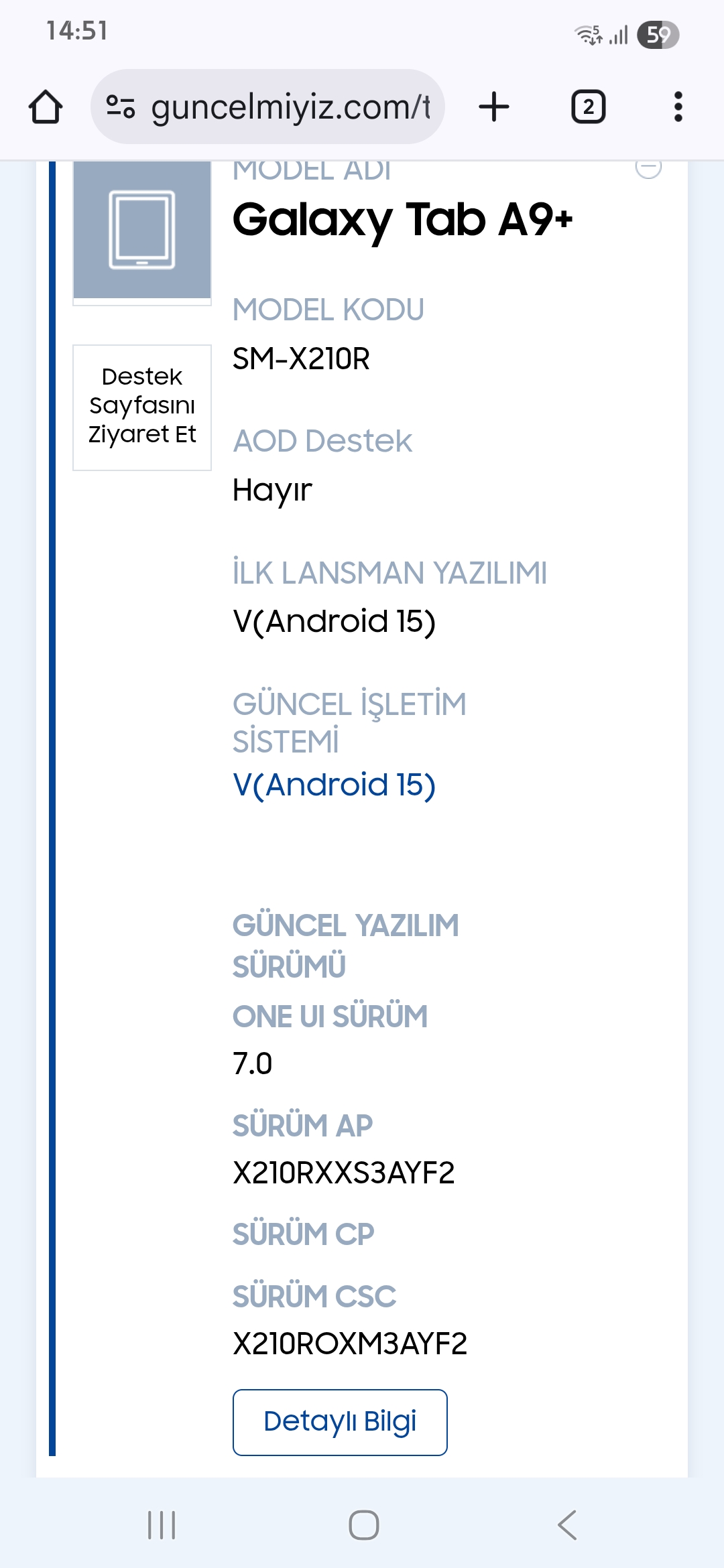Image resolution: width=724 pixels, height=1568 pixels.
Task: Collapse the Galaxy Tab A9+ card
Action: tap(648, 168)
